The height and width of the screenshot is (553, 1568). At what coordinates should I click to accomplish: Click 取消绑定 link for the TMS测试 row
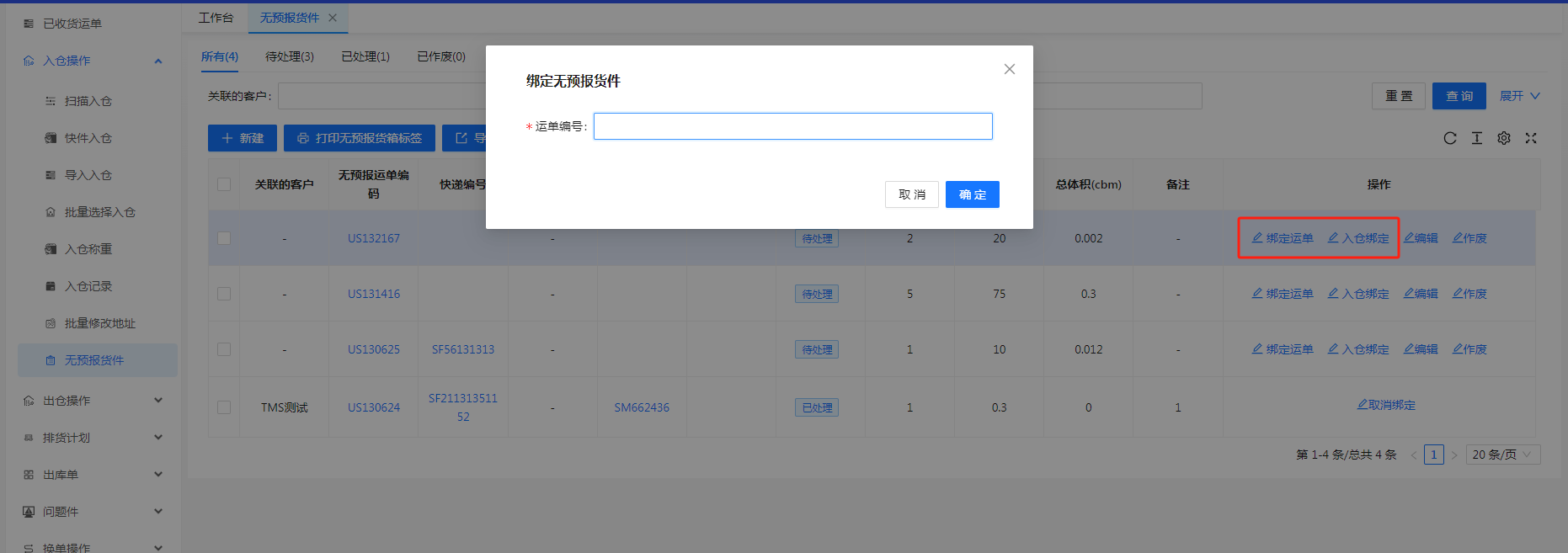(x=1386, y=405)
